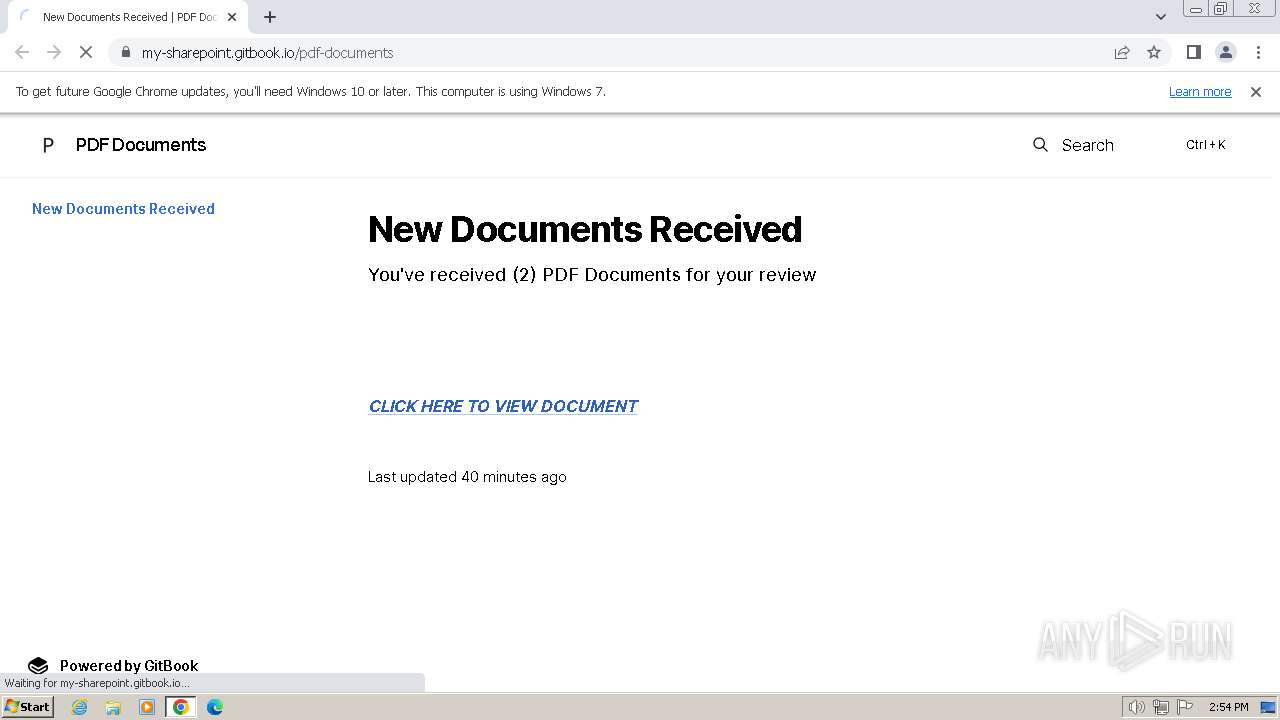Viewport: 1280px width, 720px height.
Task: Launch Microsoft Edge from taskbar
Action: [x=215, y=707]
